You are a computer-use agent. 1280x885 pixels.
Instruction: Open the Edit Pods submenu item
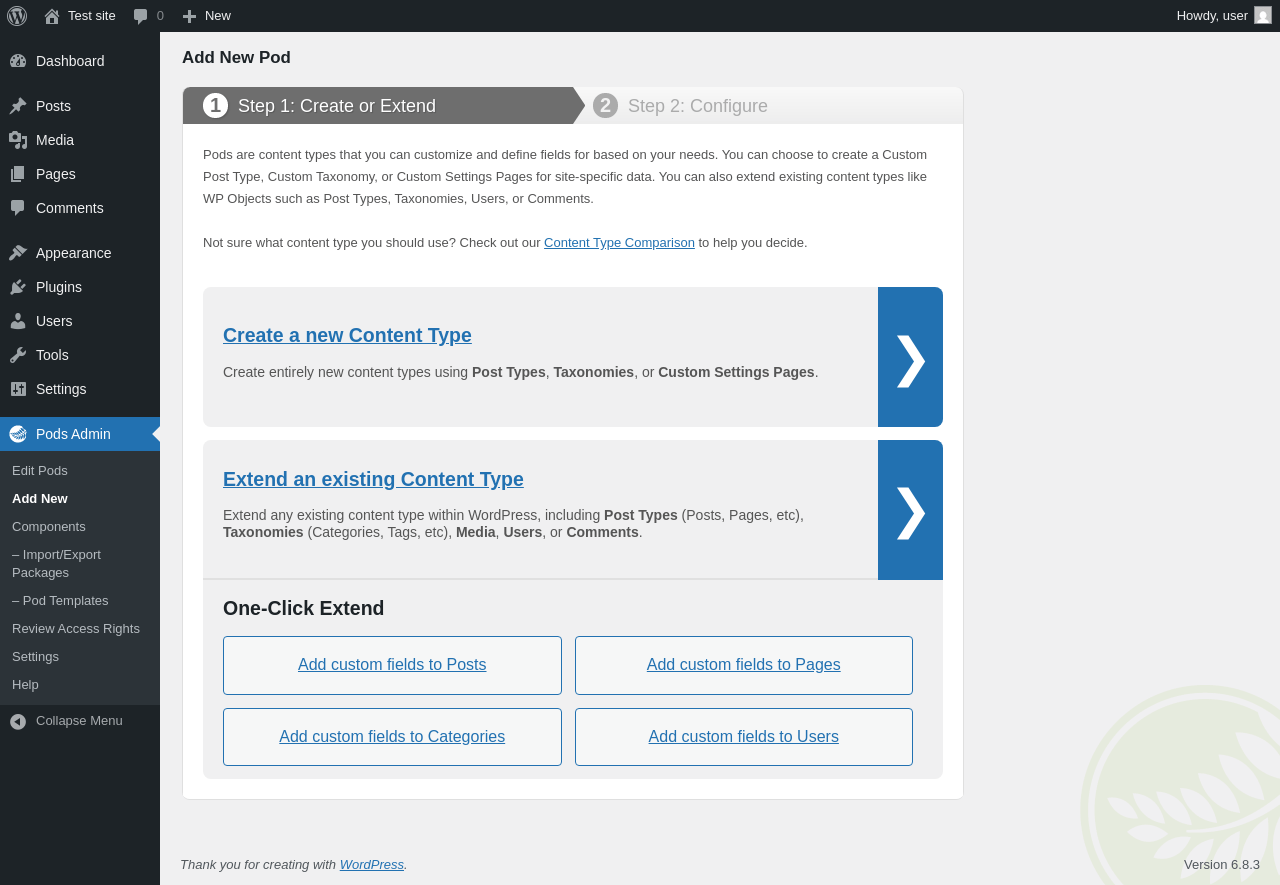[40, 471]
